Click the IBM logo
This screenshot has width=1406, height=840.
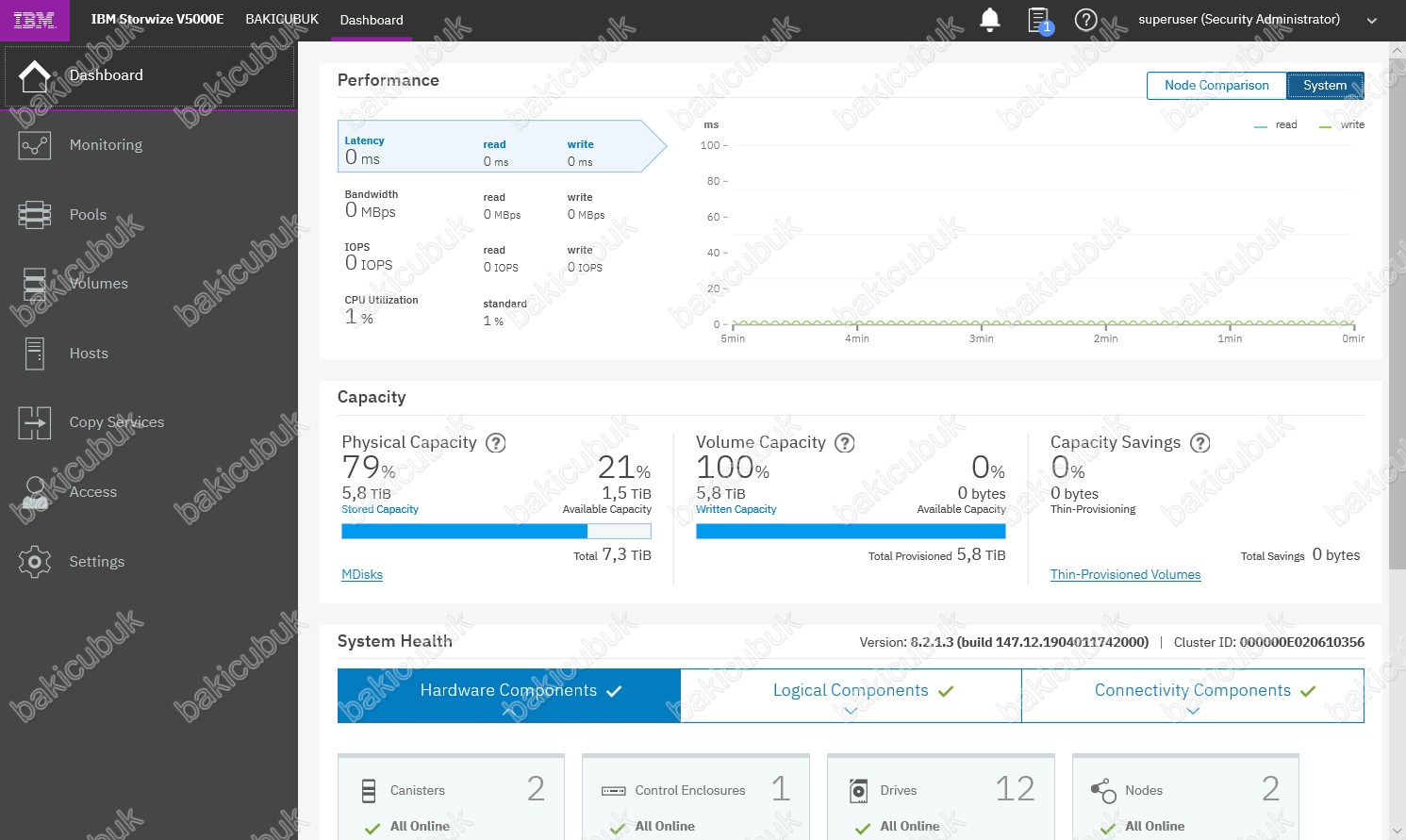tap(35, 20)
